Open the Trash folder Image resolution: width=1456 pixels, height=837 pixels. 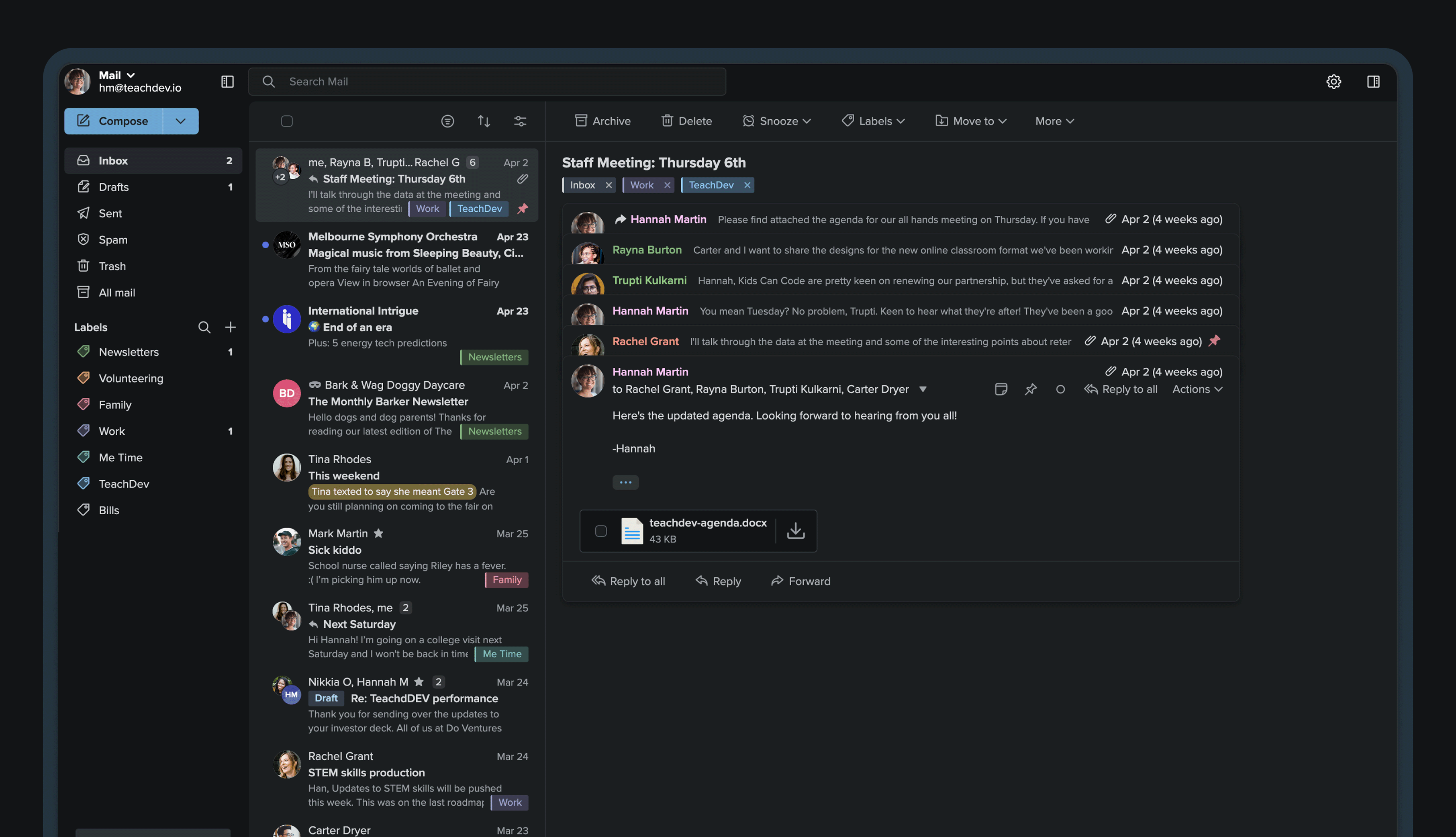(153, 267)
